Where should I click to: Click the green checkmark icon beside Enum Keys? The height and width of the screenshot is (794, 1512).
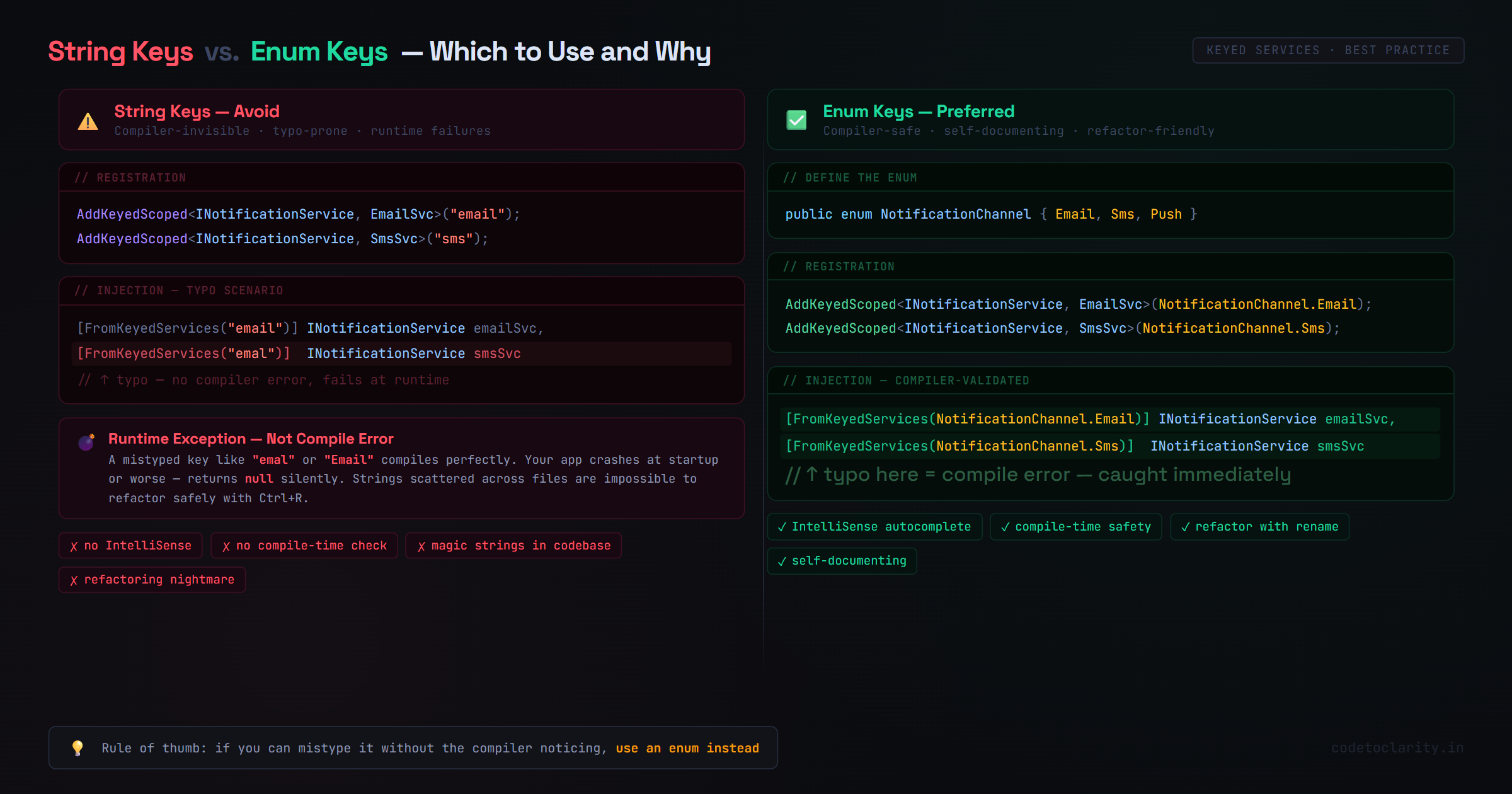796,120
